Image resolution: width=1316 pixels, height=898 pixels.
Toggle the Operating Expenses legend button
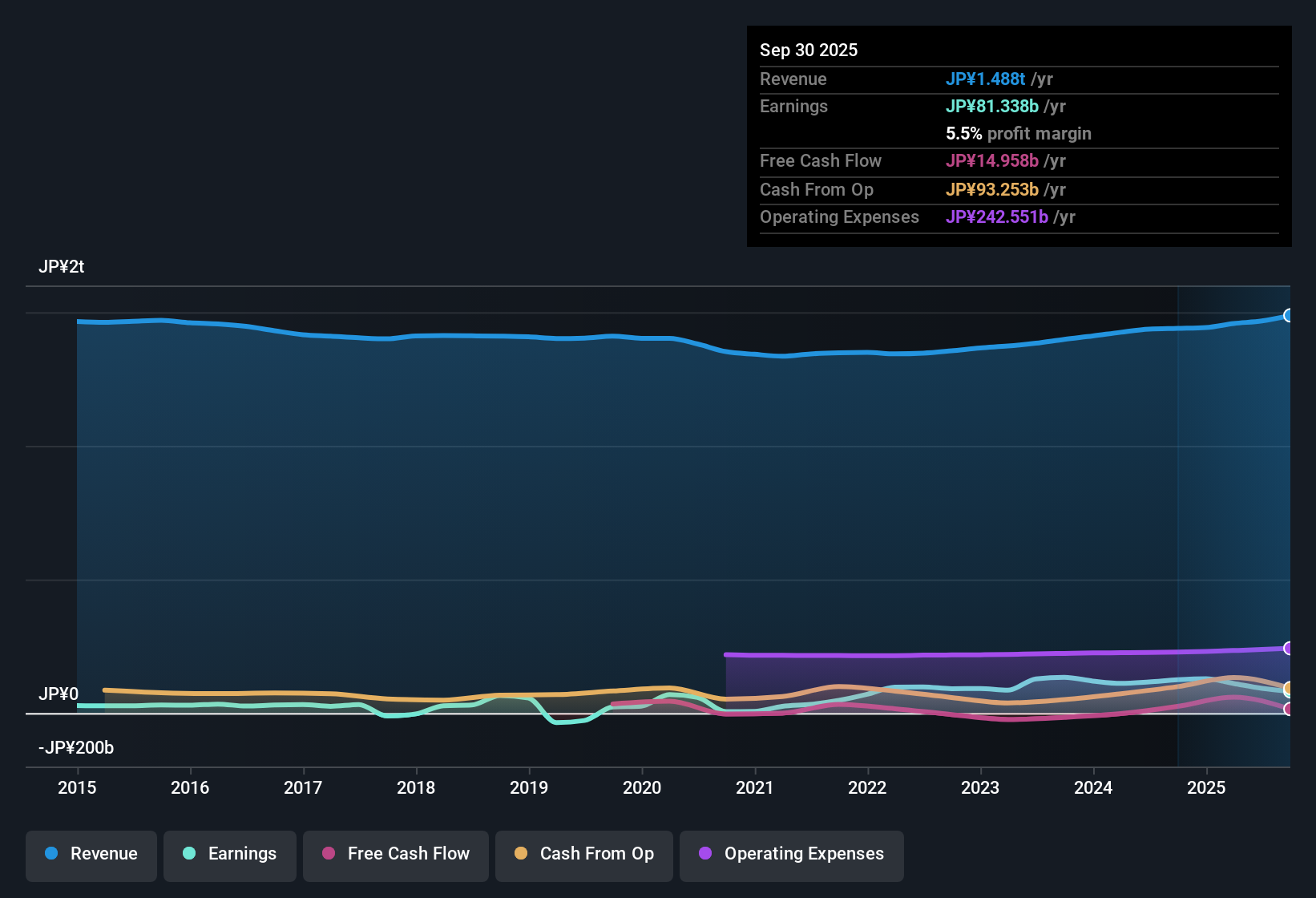(792, 855)
